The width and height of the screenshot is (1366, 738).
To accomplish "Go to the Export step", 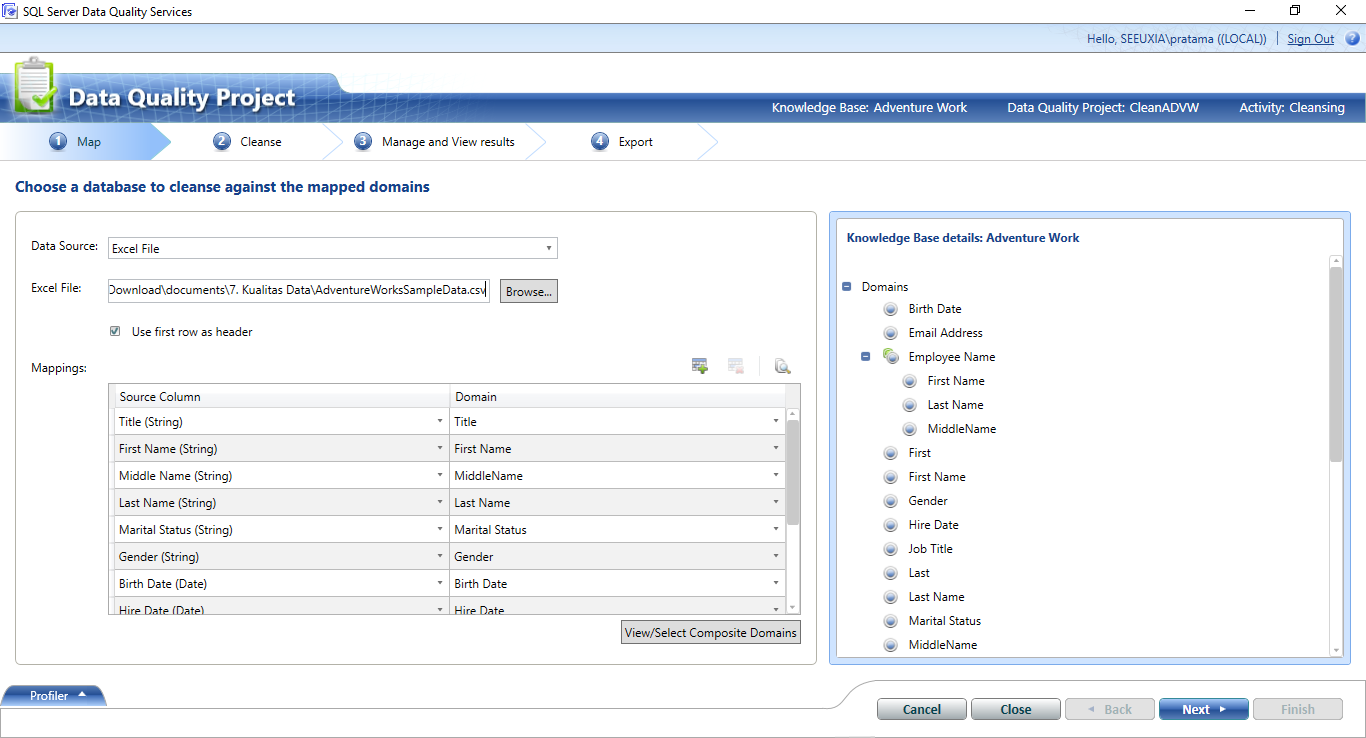I will (x=622, y=142).
